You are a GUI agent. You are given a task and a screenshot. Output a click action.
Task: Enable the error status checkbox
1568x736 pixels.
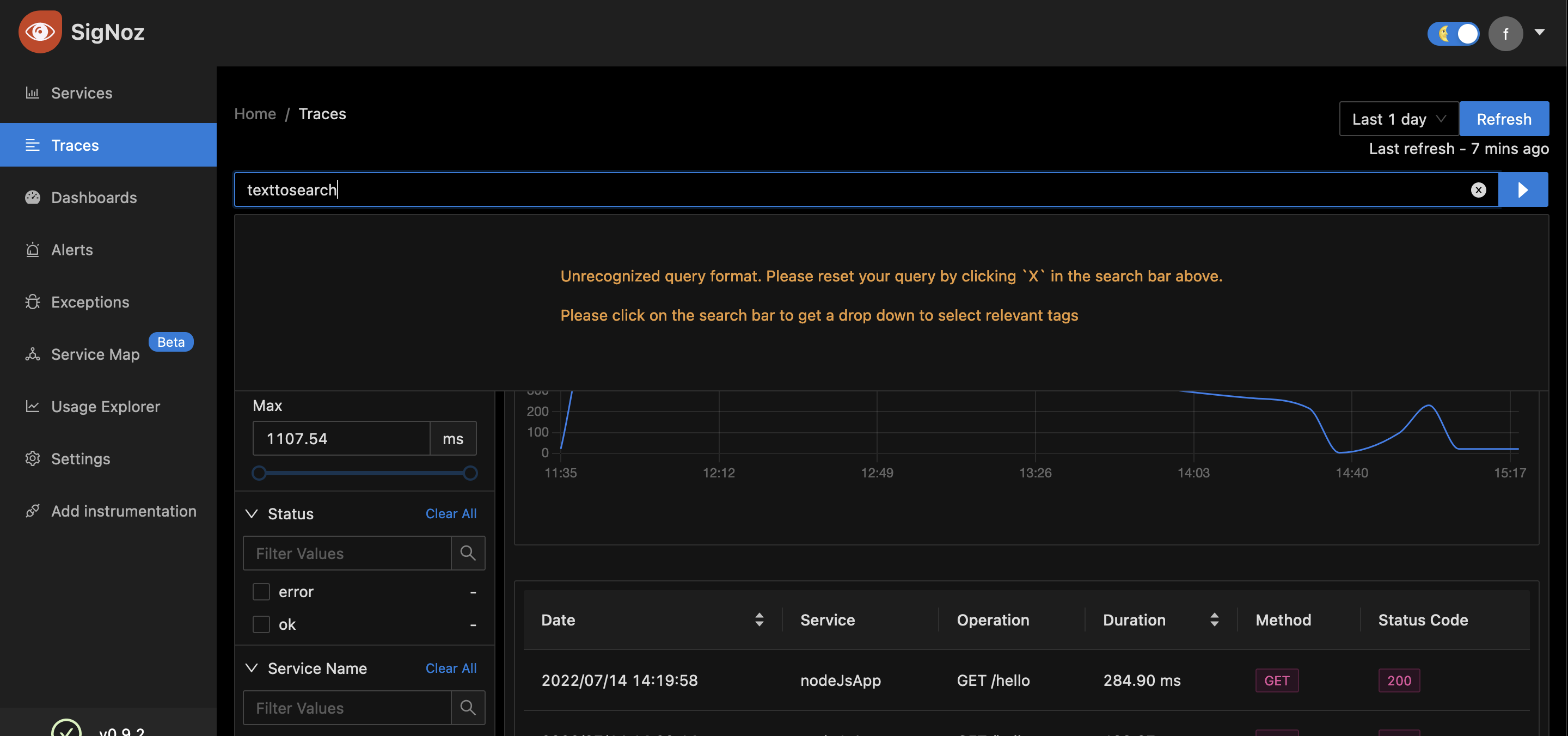pos(261,591)
